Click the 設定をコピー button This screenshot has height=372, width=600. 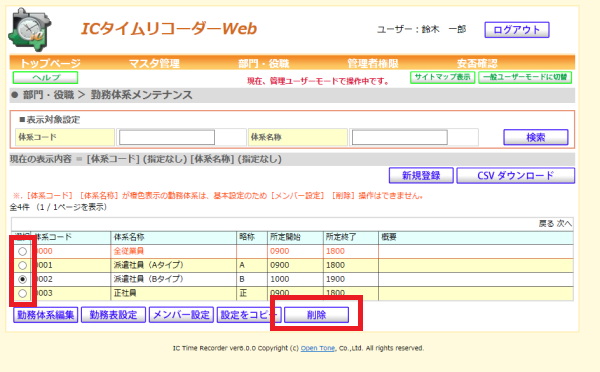coord(249,315)
